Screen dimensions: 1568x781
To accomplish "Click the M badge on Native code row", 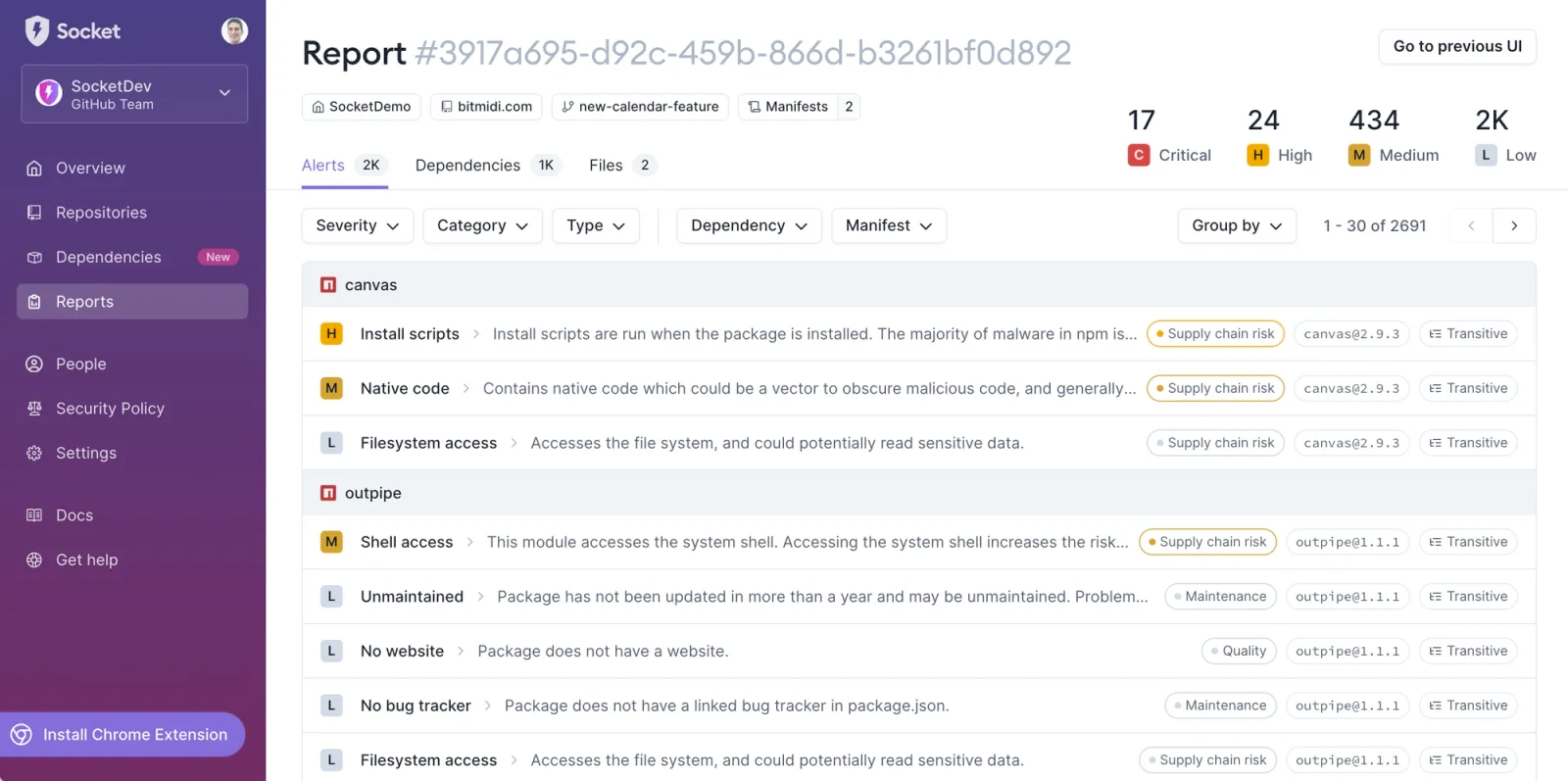I will click(x=331, y=389).
